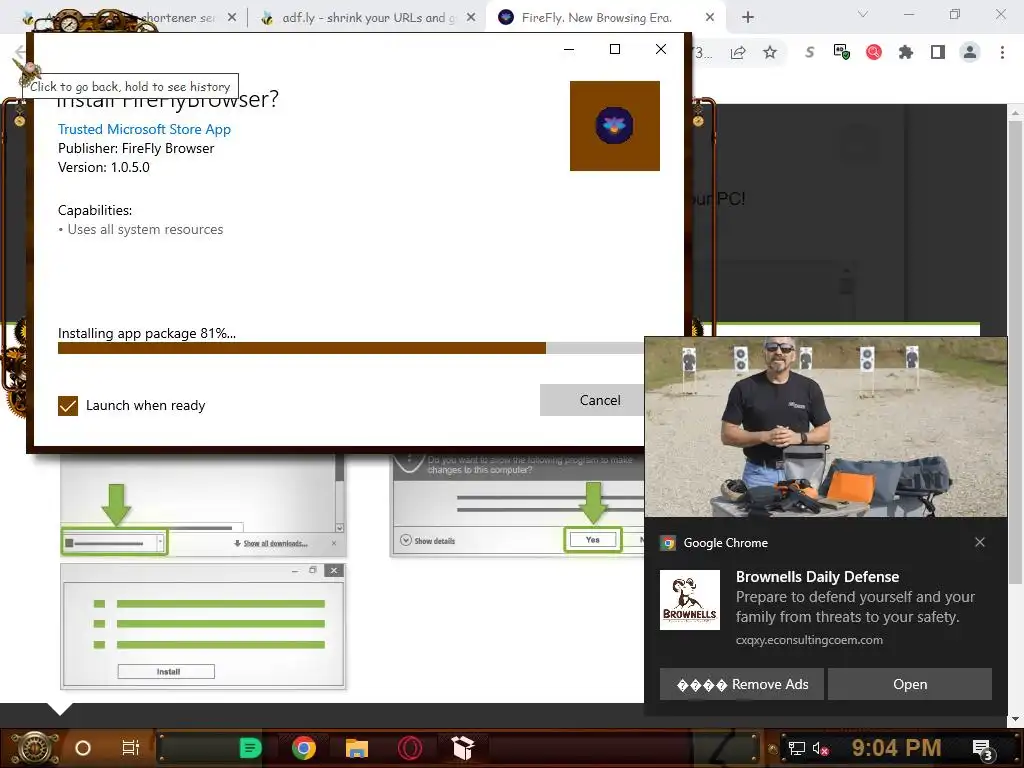Dismiss the Google Chrome notification

[x=980, y=542]
